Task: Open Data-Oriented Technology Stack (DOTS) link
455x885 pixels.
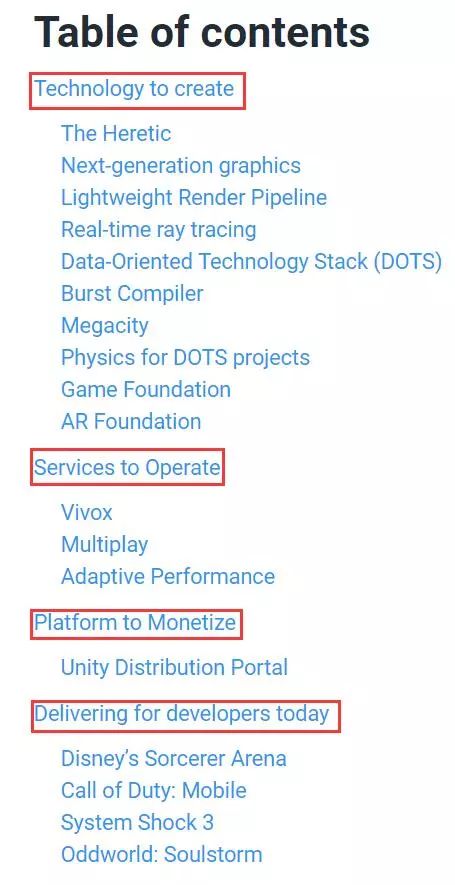Action: (251, 262)
